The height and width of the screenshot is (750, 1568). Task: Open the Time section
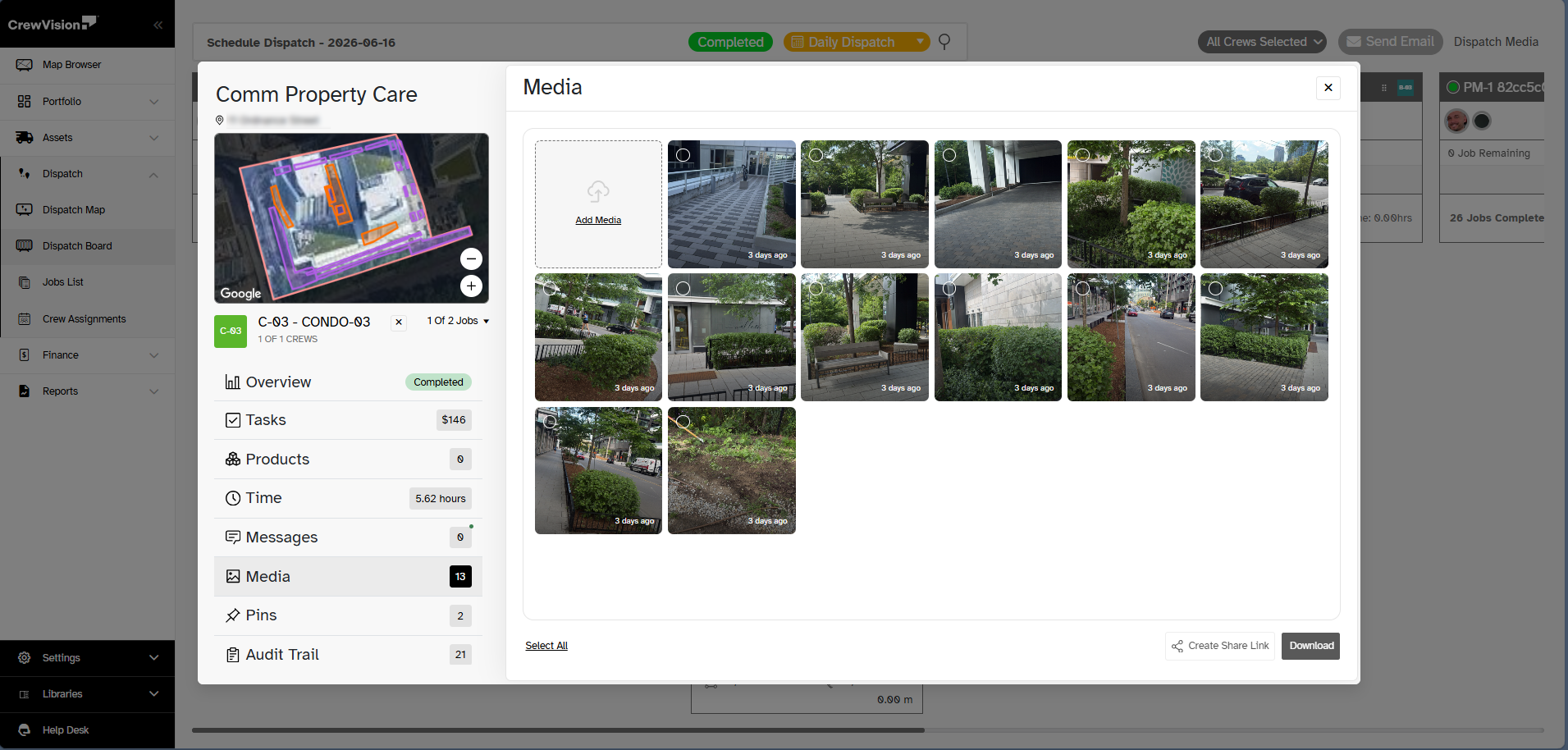point(348,498)
